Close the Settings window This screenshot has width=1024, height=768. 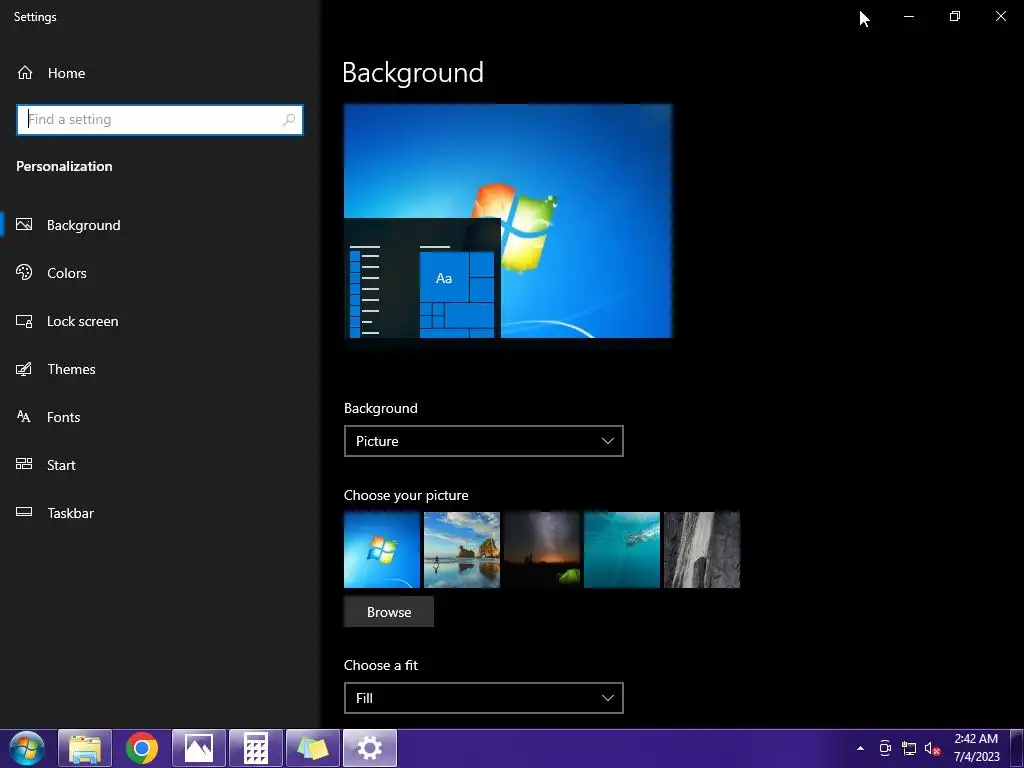1000,16
